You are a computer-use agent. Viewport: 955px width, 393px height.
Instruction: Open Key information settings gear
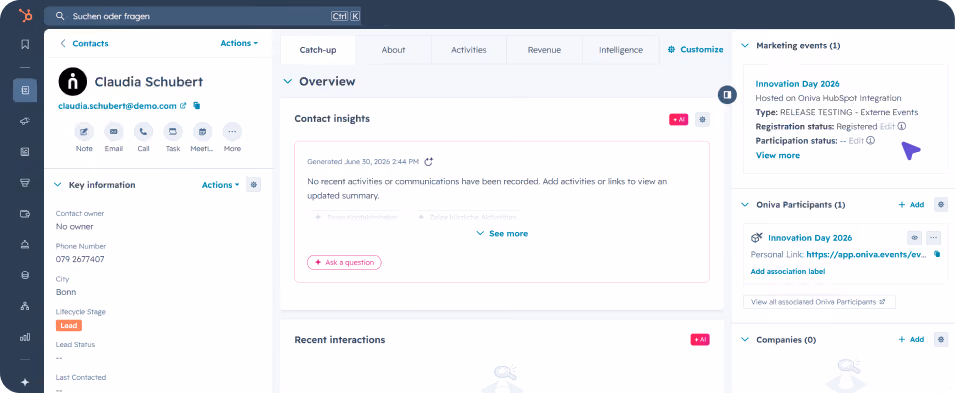(254, 185)
